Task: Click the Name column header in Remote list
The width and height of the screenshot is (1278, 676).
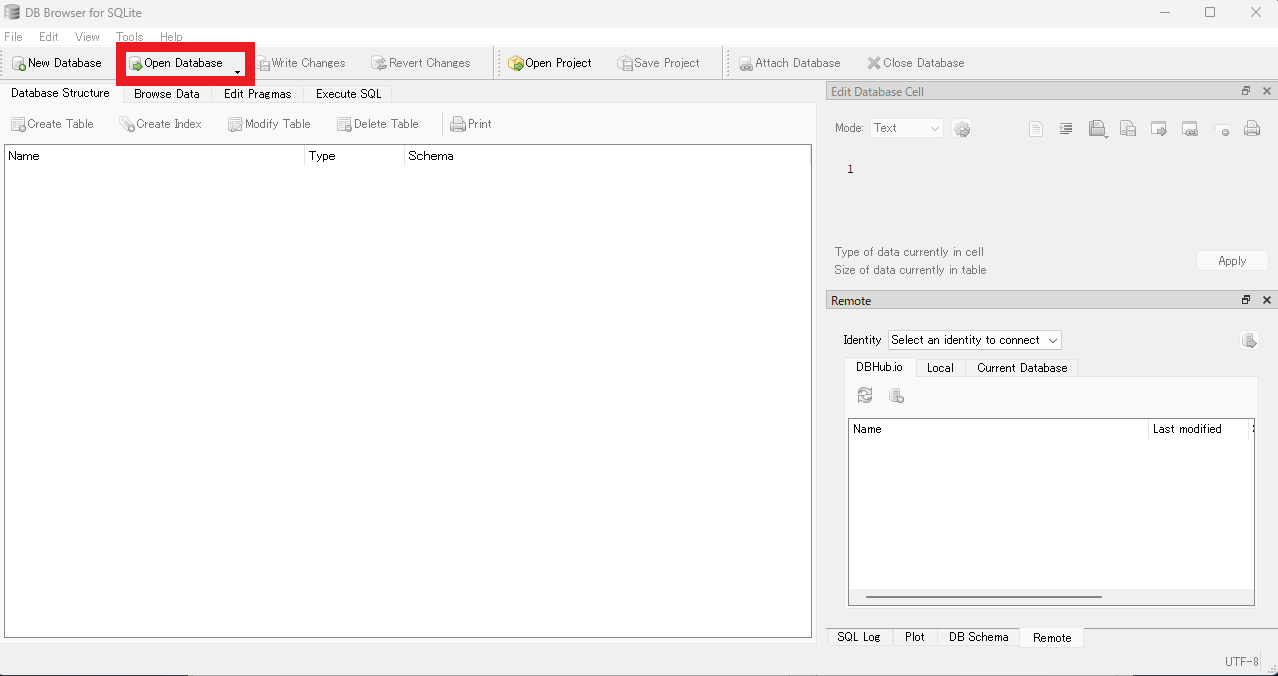Action: [x=999, y=429]
